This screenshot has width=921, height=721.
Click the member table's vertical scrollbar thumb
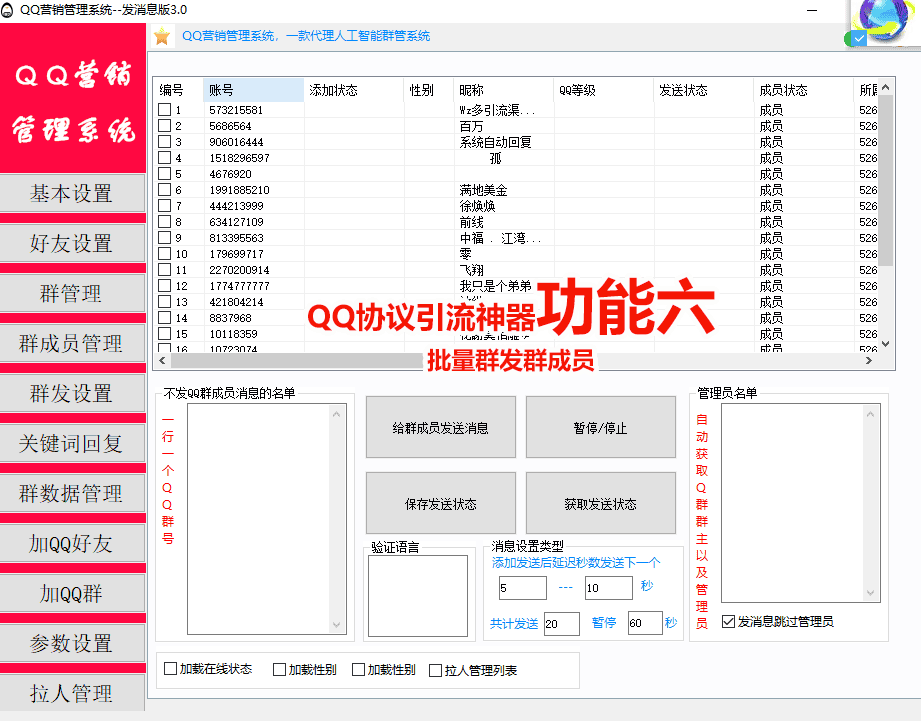(x=886, y=181)
